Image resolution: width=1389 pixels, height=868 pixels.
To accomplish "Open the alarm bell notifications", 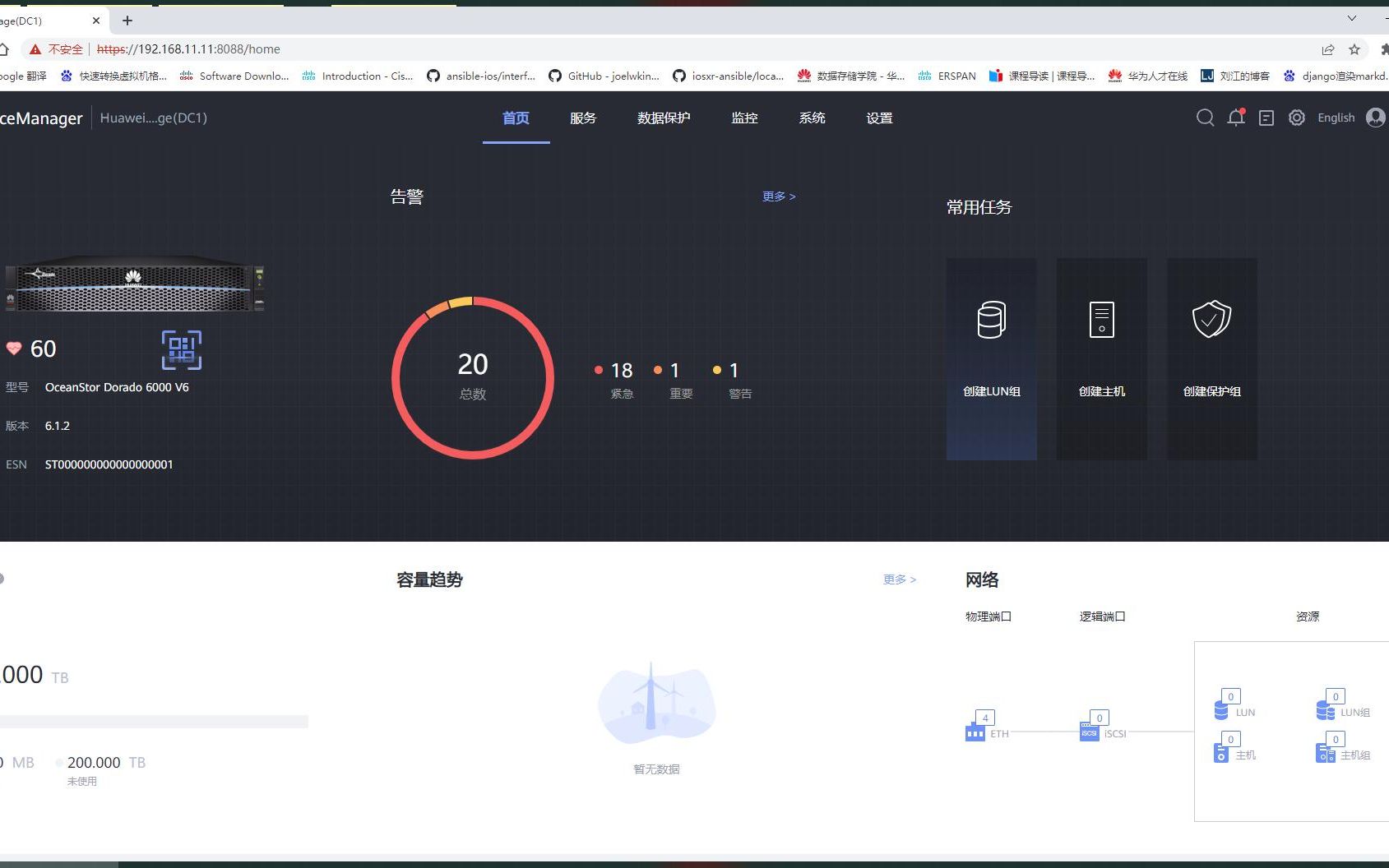I will point(1236,118).
